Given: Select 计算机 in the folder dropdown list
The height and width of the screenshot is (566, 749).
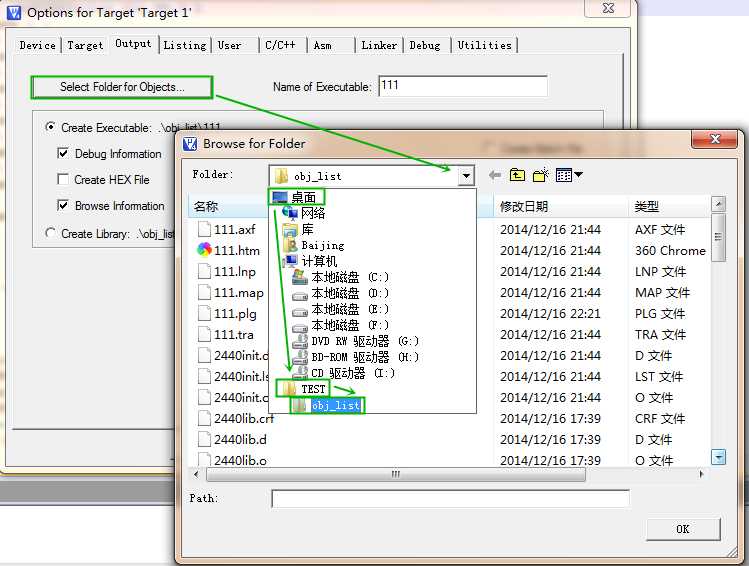Looking at the screenshot, I should [310, 261].
